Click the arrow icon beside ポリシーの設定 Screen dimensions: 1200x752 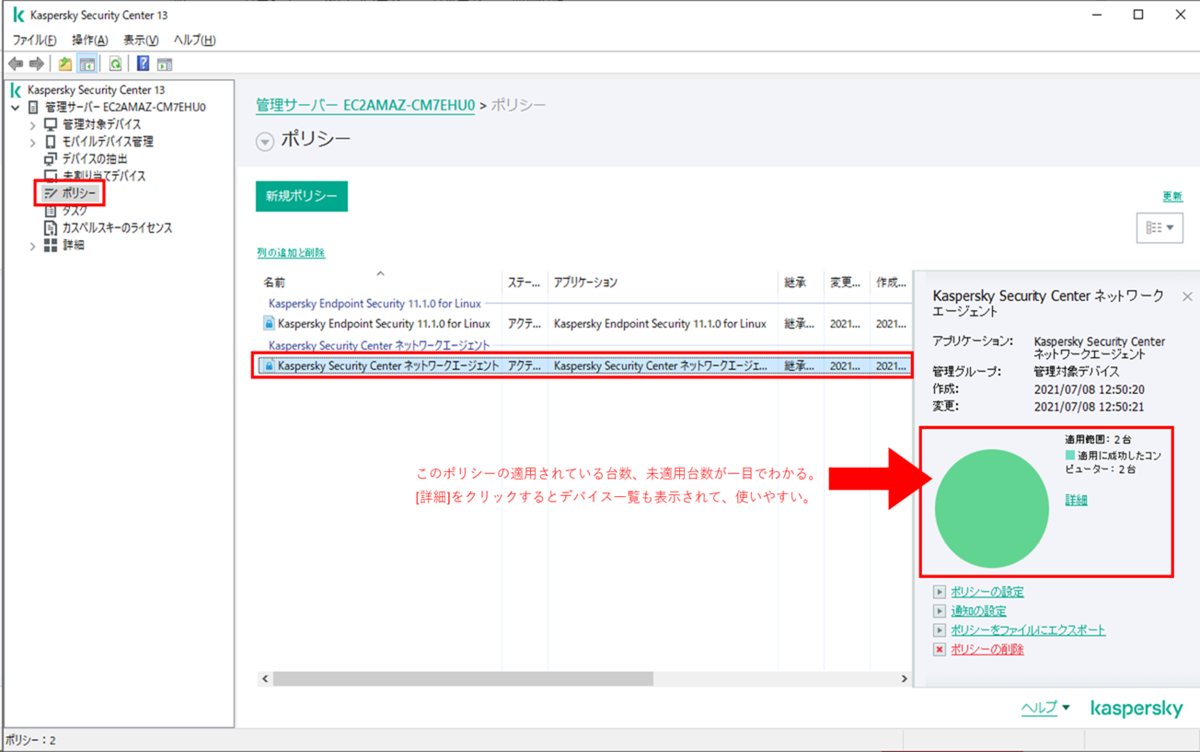(939, 592)
